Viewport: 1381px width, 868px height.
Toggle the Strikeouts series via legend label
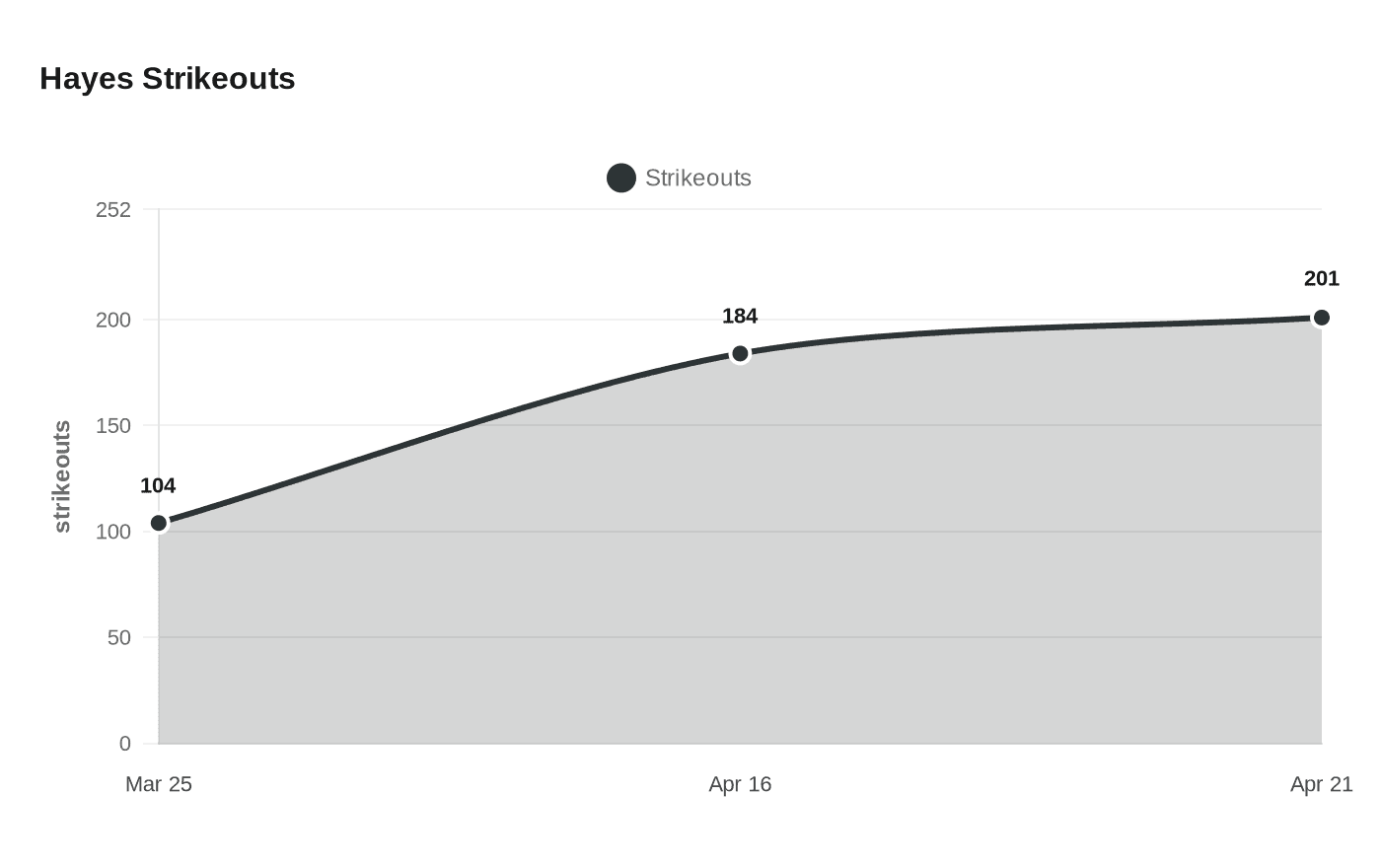697,179
